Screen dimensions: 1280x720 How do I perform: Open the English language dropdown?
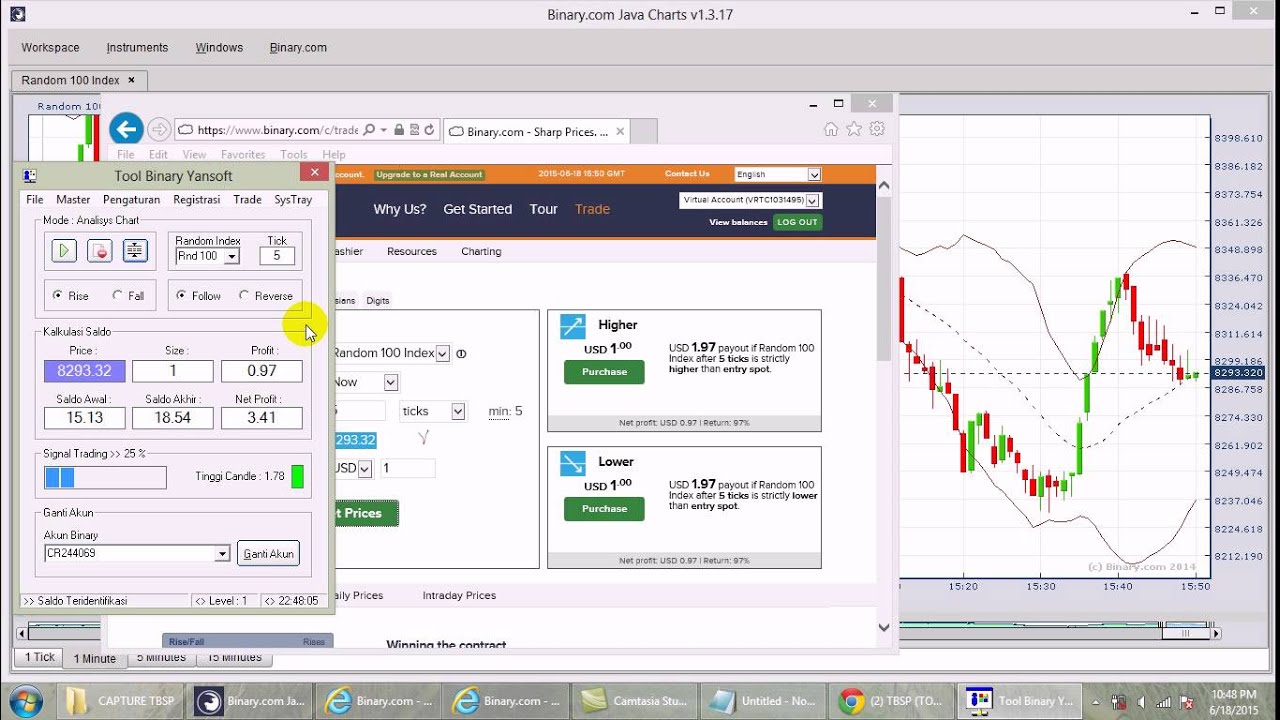[814, 174]
